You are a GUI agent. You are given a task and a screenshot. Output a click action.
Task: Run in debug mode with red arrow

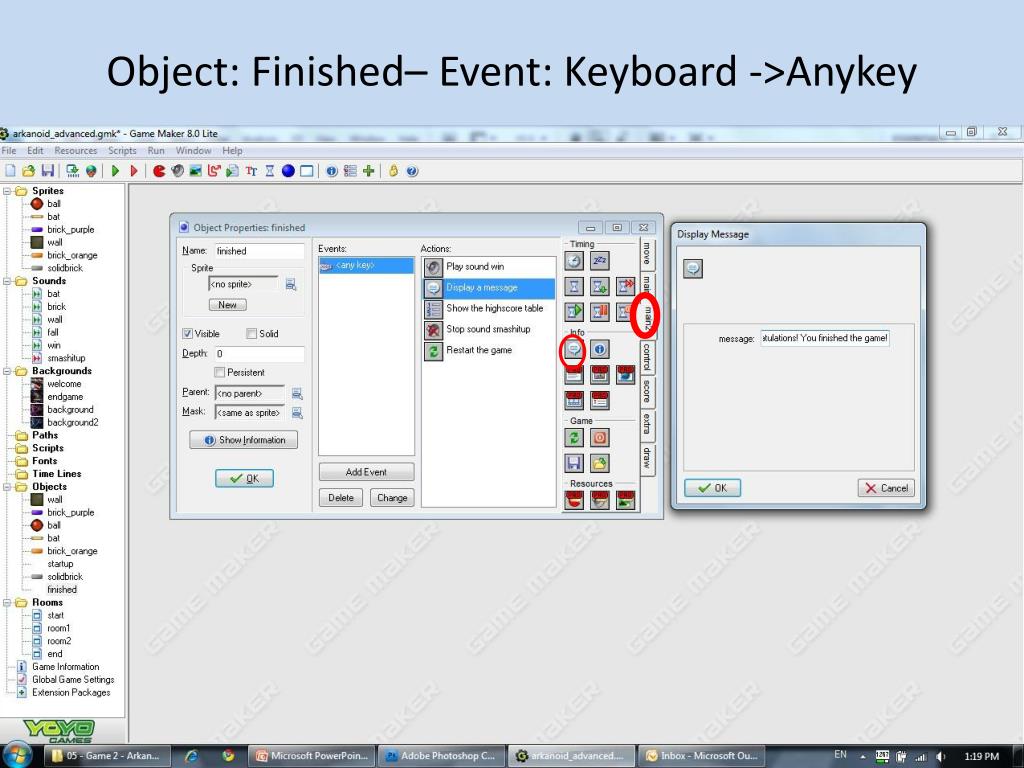click(x=134, y=171)
